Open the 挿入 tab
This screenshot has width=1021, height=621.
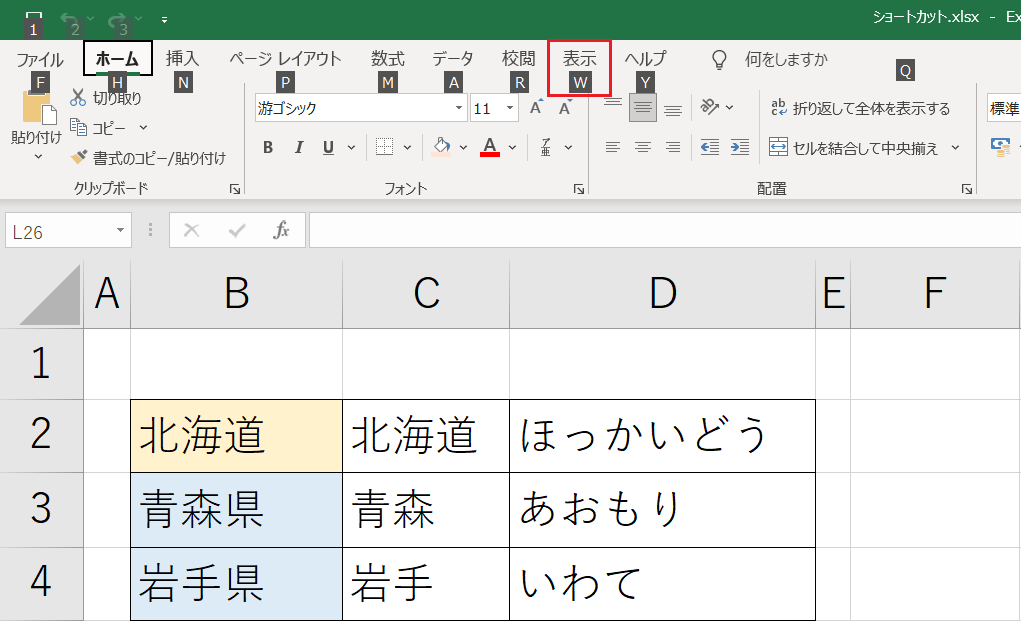point(182,59)
